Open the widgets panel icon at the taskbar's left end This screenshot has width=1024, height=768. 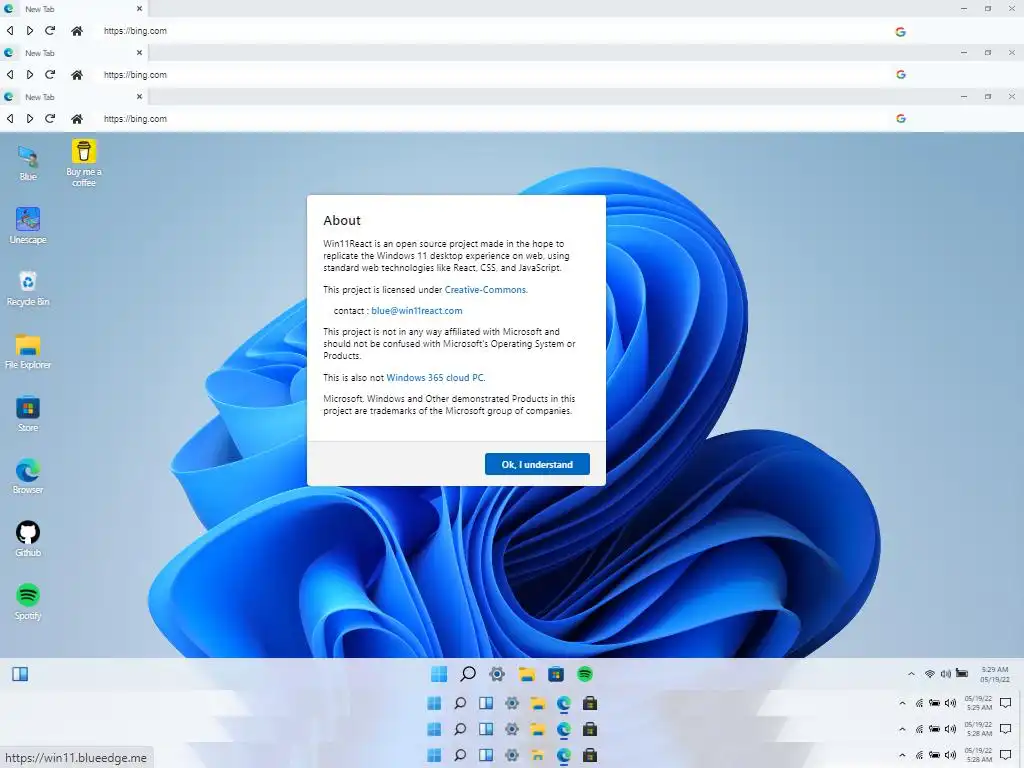20,674
